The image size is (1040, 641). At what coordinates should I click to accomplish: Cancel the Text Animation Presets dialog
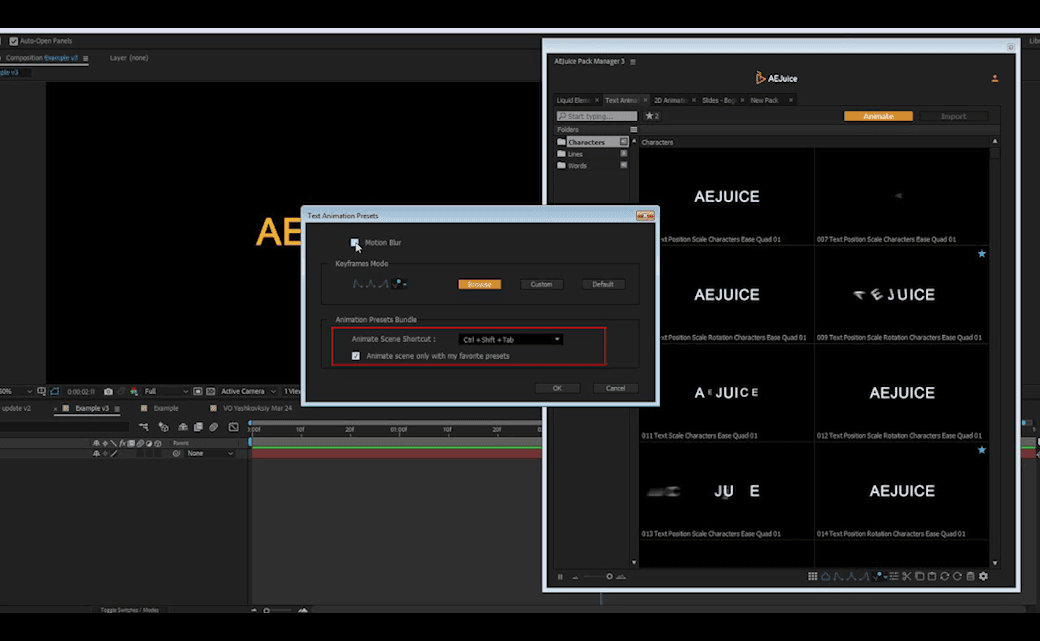616,388
